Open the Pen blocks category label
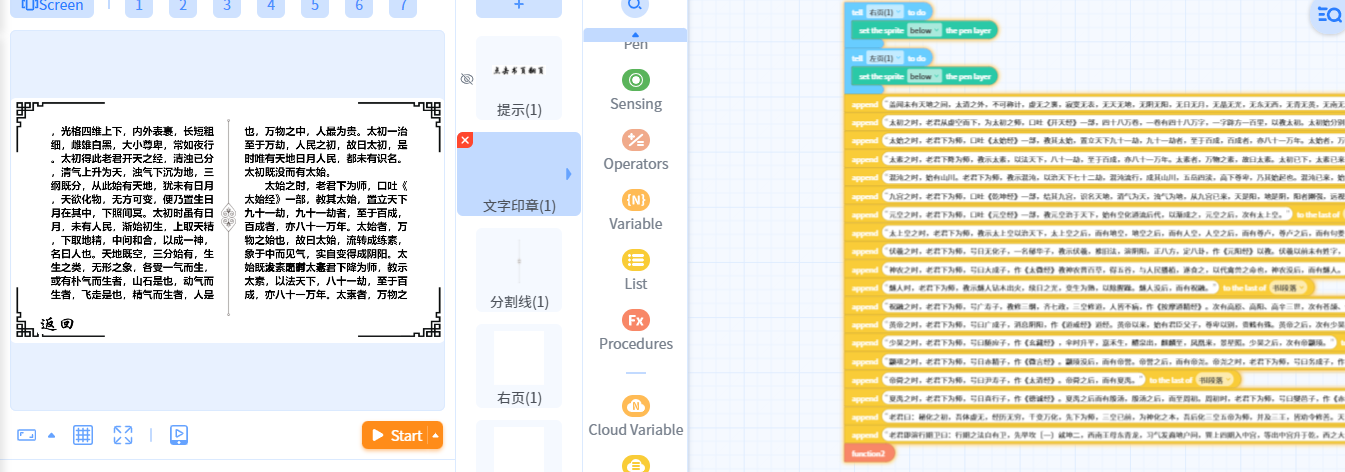1345x472 pixels. click(636, 45)
